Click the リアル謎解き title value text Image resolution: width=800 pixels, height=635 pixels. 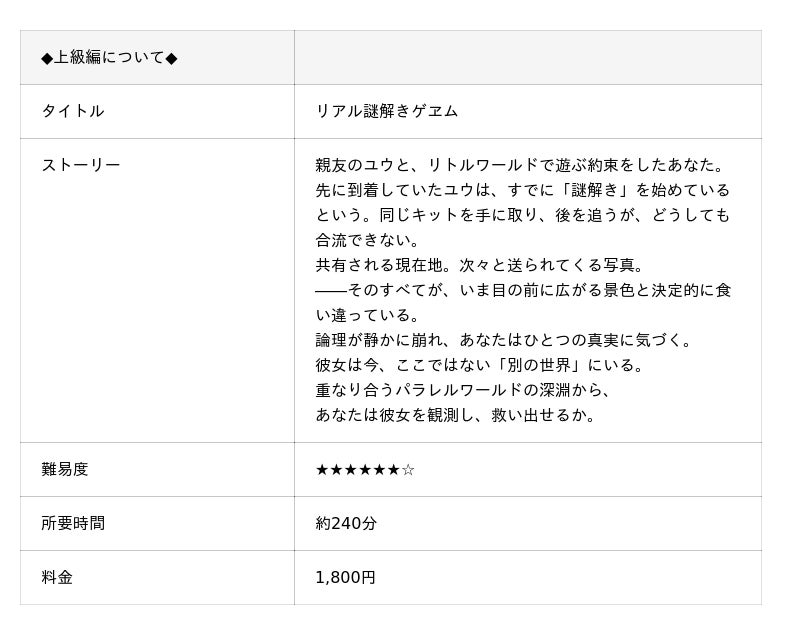[386, 112]
